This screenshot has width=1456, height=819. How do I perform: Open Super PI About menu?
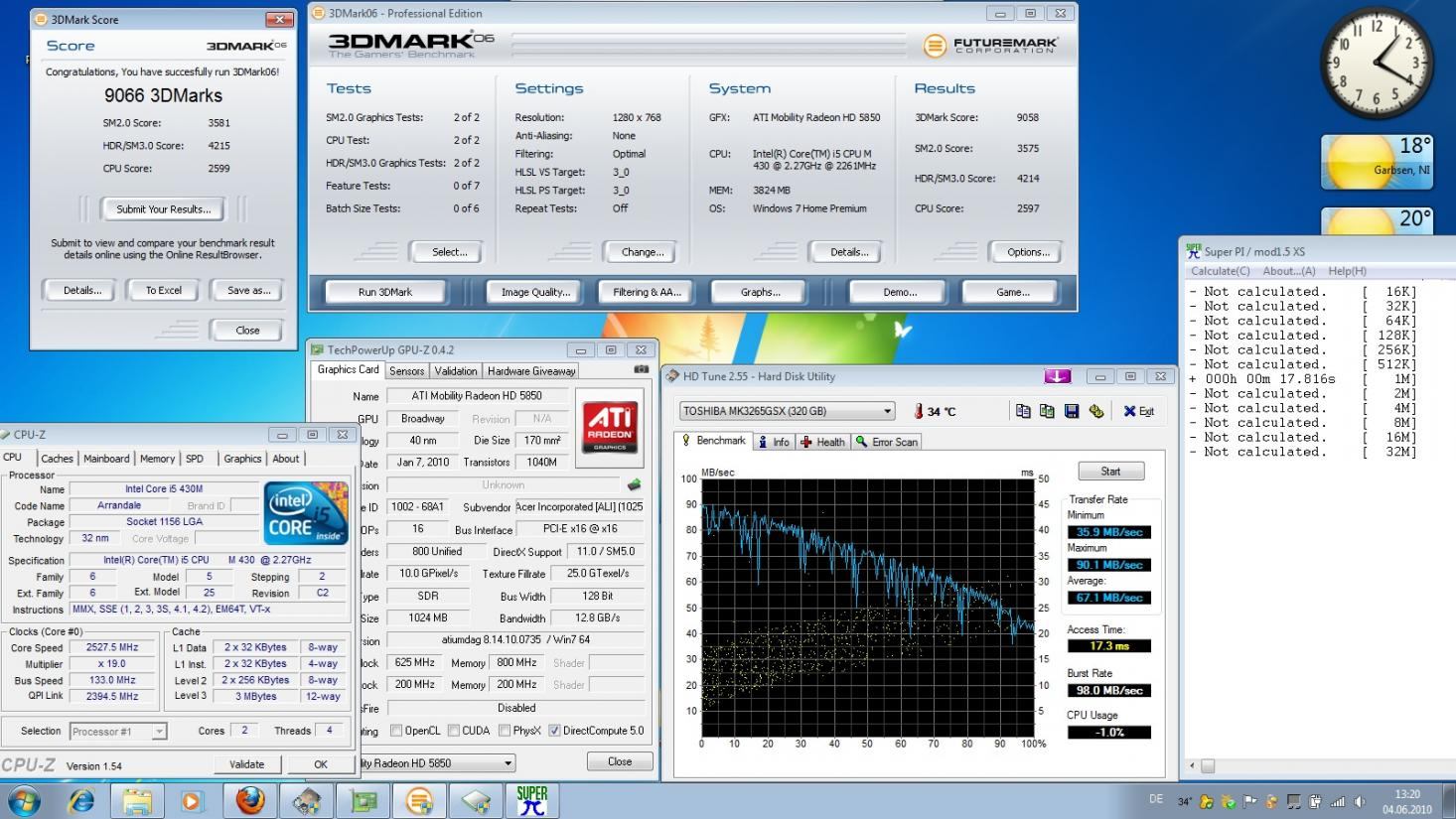pyautogui.click(x=1289, y=271)
